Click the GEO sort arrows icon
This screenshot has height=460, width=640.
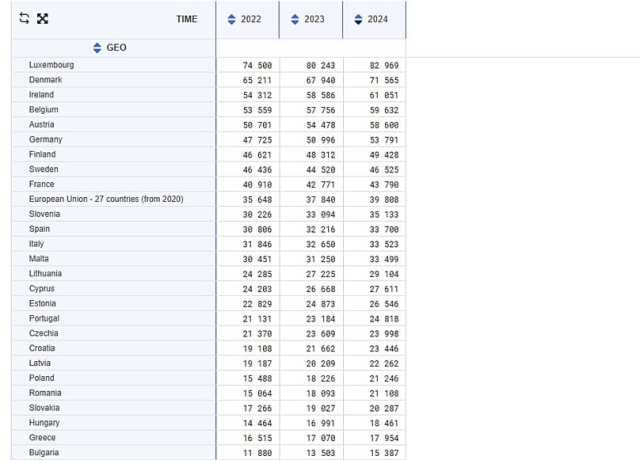coord(97,48)
